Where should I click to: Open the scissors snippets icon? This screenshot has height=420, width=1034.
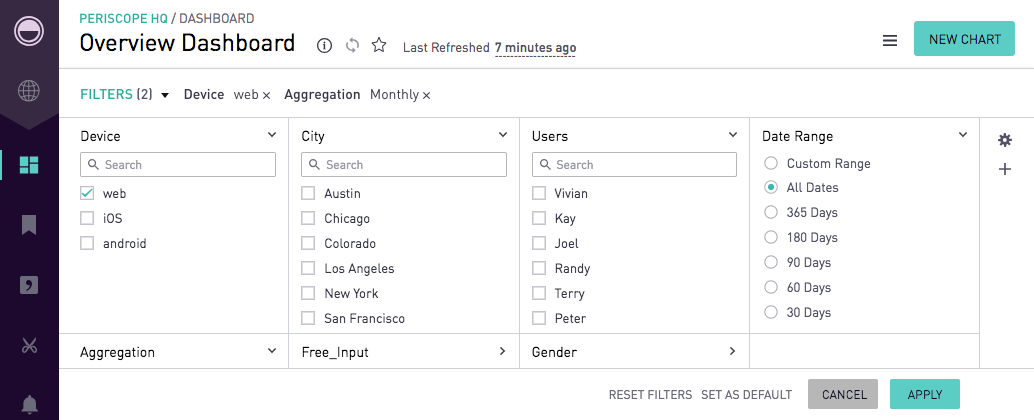coord(29,345)
